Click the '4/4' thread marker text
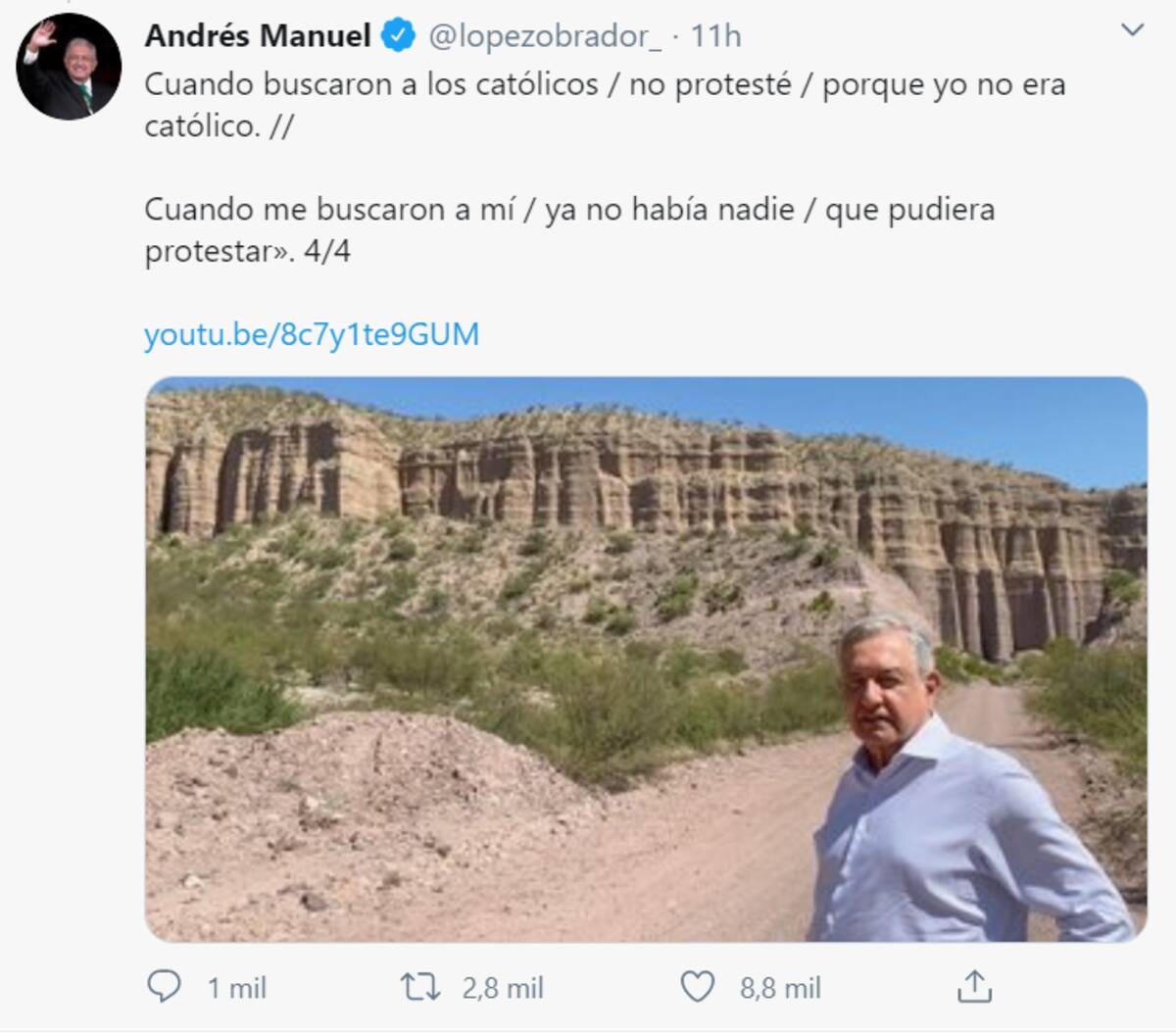The image size is (1176, 1035). 327,252
